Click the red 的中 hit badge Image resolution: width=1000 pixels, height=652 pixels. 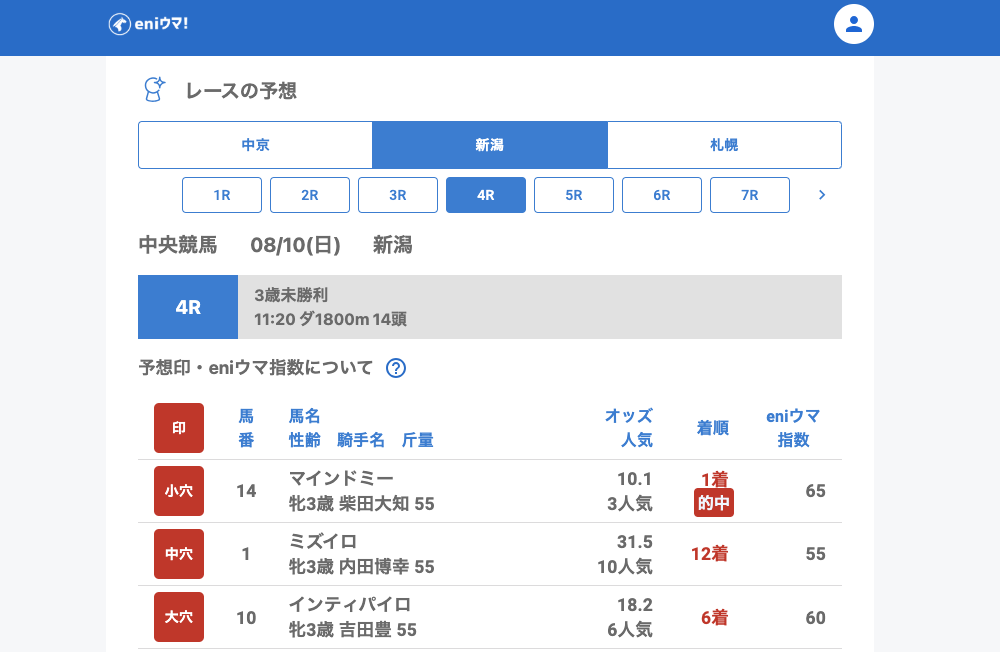coord(714,503)
